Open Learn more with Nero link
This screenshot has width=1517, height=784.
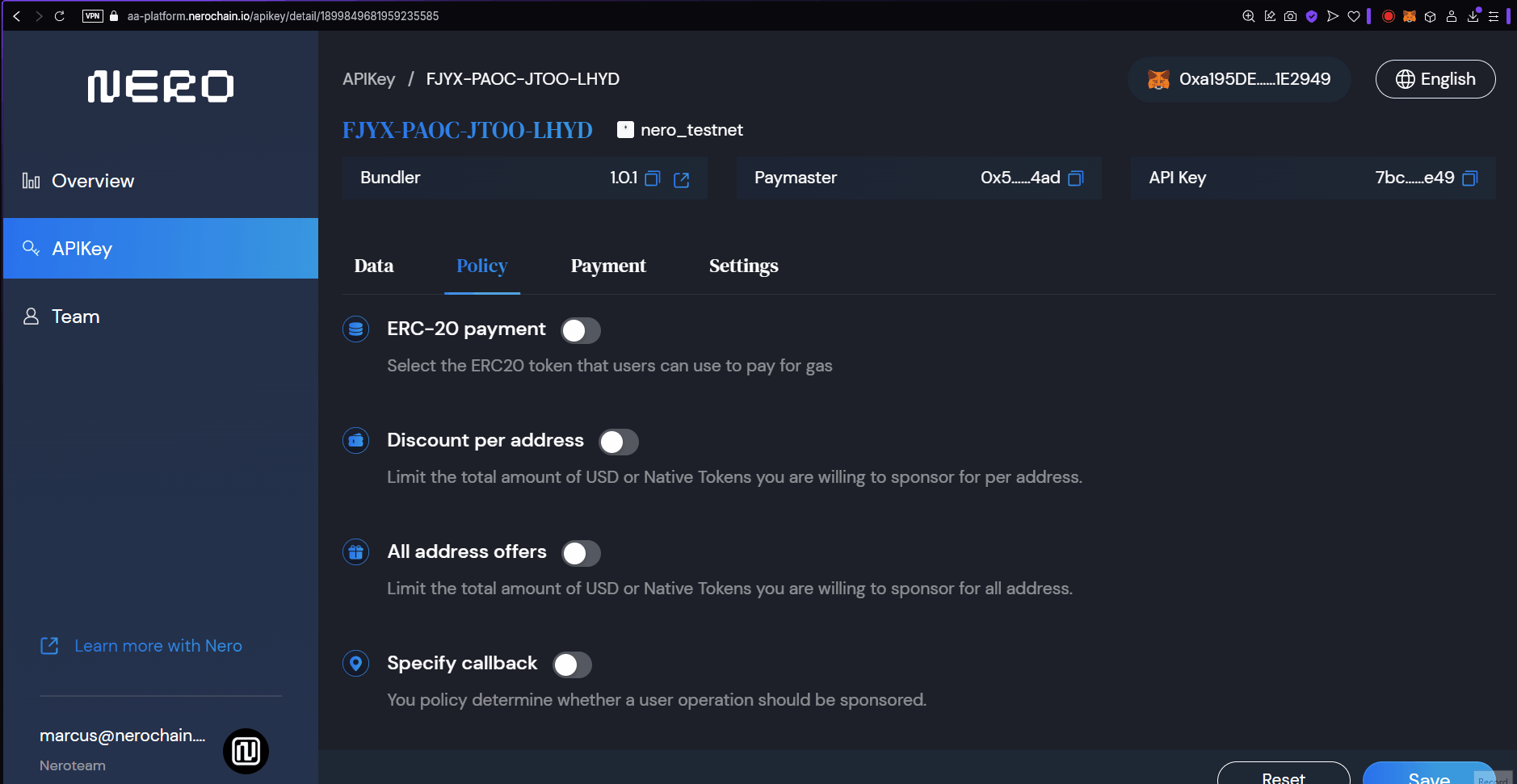point(158,646)
